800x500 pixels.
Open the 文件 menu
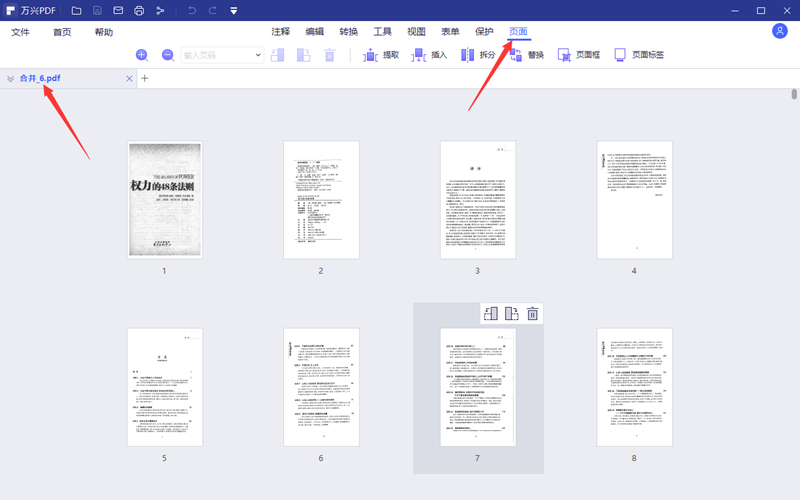pos(21,32)
